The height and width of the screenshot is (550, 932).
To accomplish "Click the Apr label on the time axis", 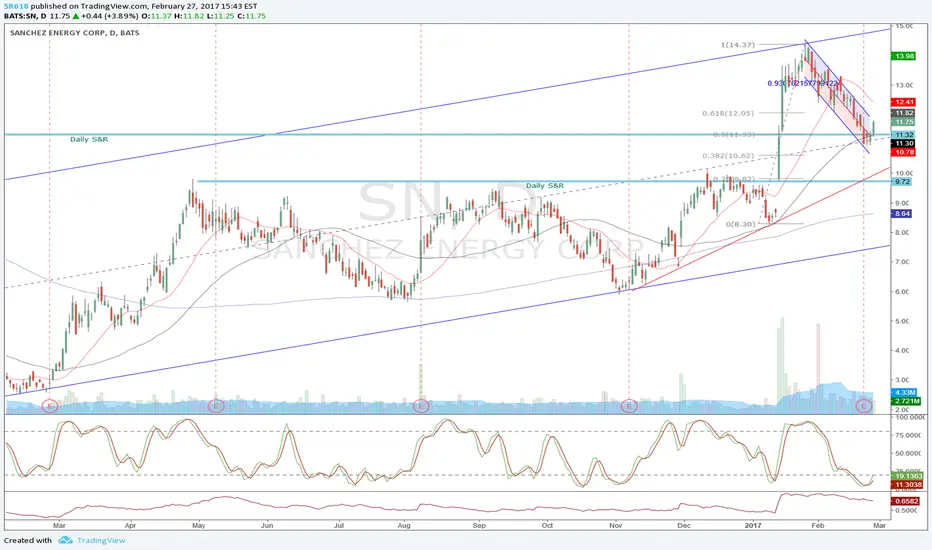I will tap(130, 526).
